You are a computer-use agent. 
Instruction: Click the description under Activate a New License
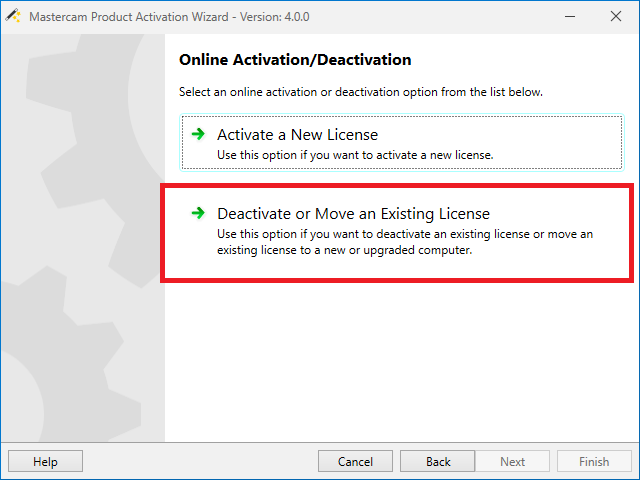pyautogui.click(x=355, y=155)
